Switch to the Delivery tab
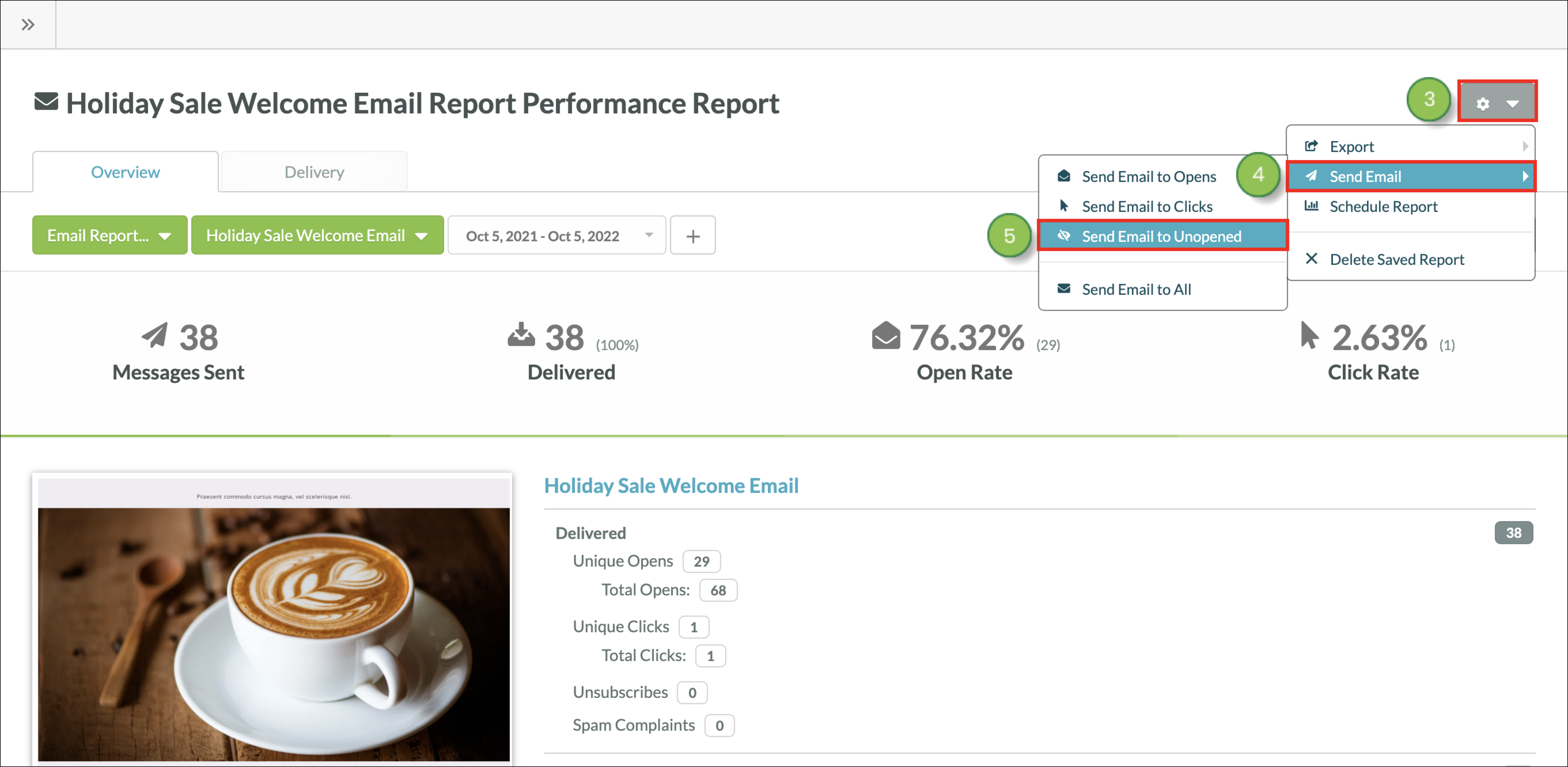 pos(314,172)
